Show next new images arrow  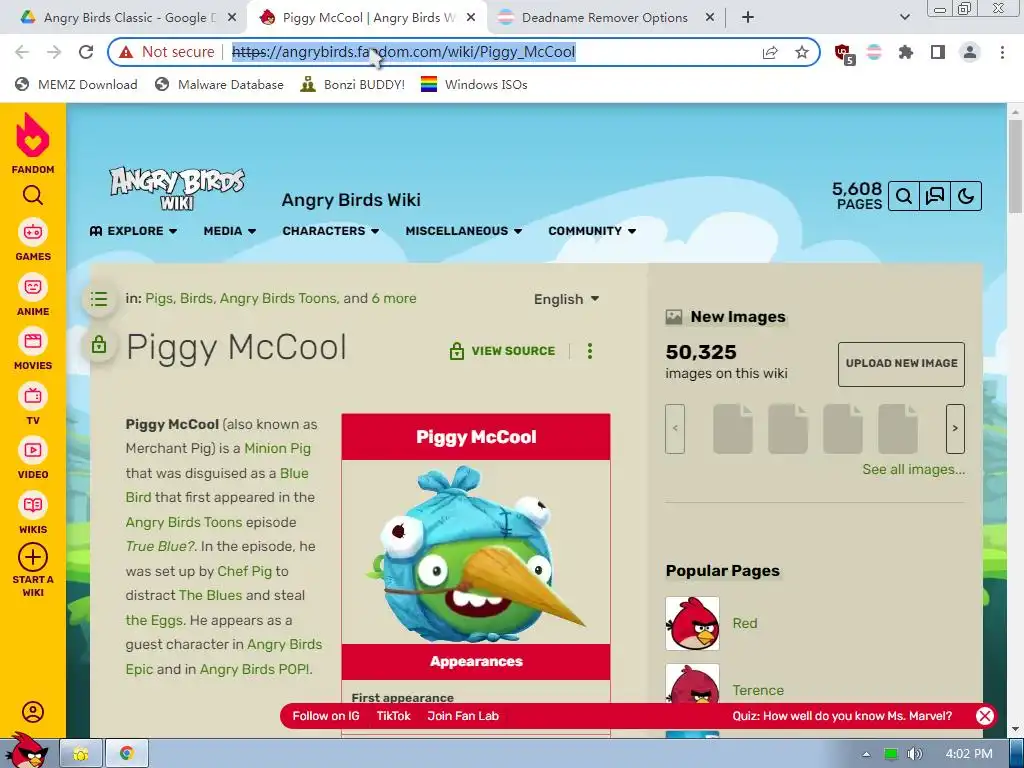coord(955,428)
